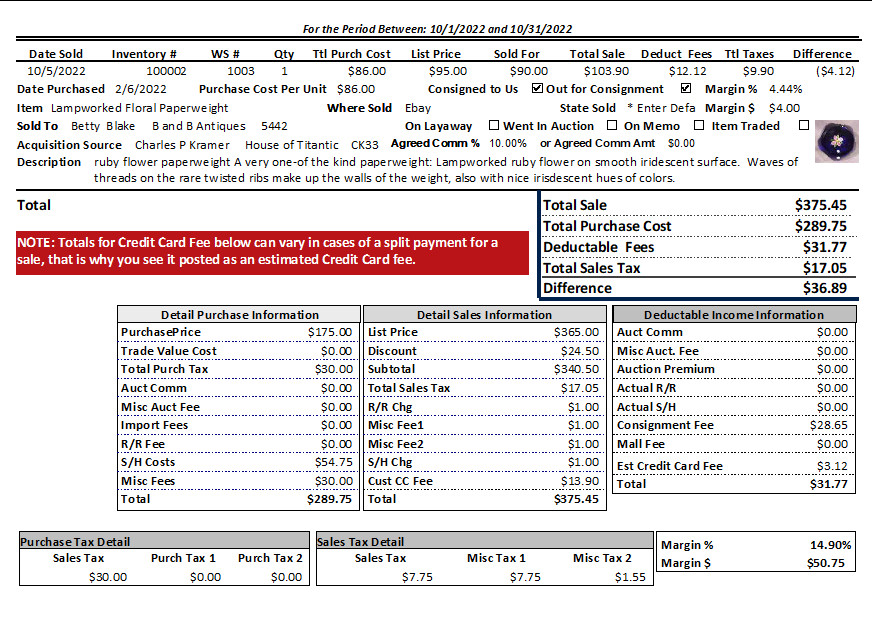Image resolution: width=872 pixels, height=632 pixels.
Task: Select acquisition source Charles P Kramer
Action: tap(182, 145)
